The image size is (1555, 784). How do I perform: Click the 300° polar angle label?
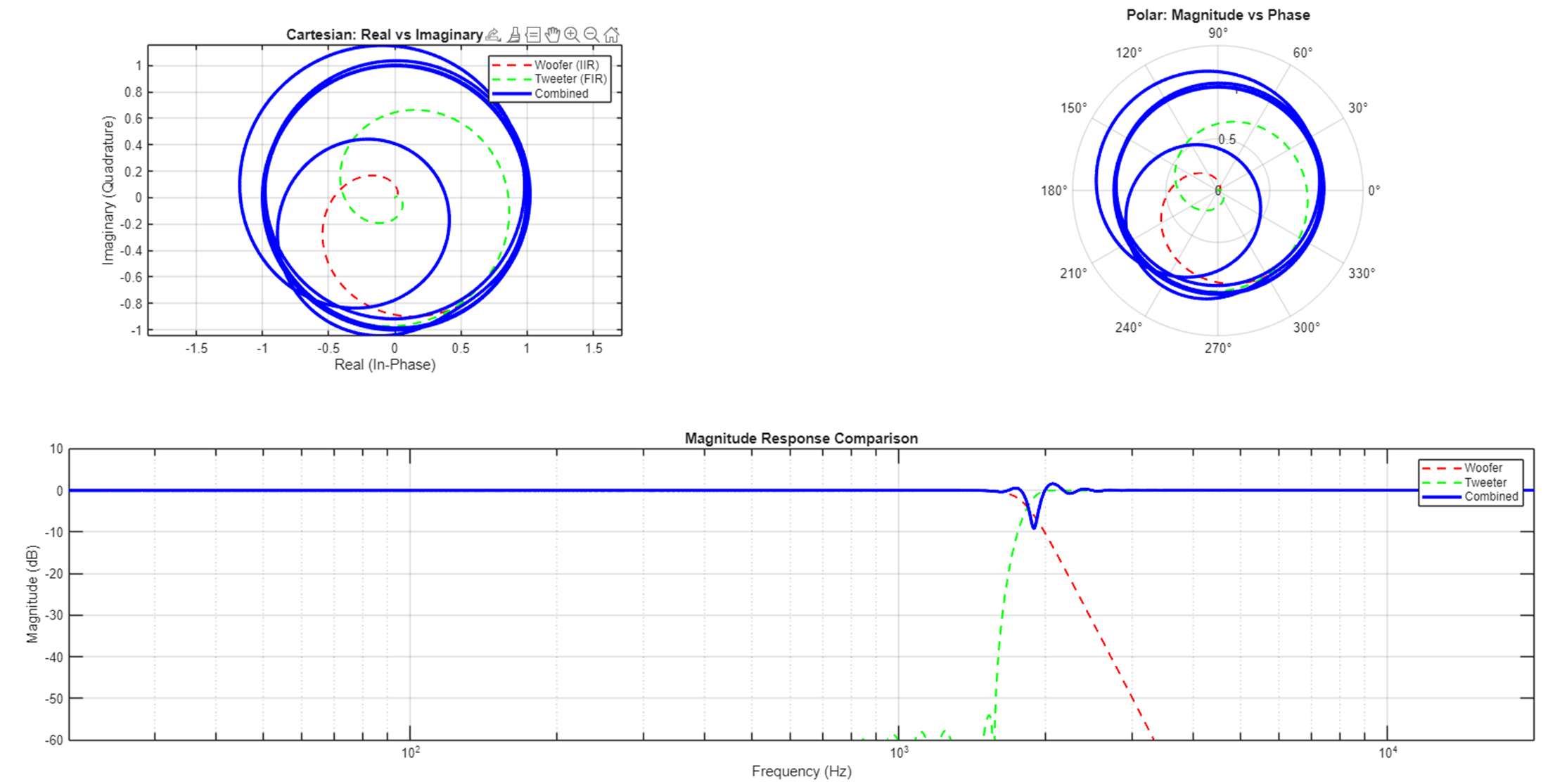(x=1307, y=328)
